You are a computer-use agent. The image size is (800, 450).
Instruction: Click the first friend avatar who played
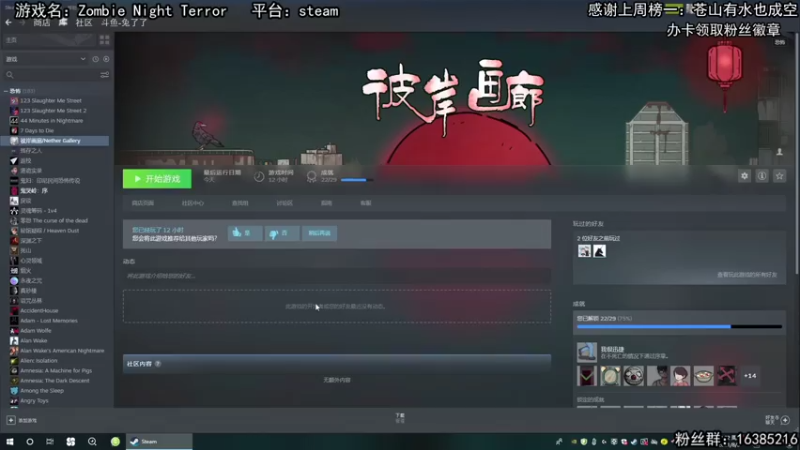(584, 251)
